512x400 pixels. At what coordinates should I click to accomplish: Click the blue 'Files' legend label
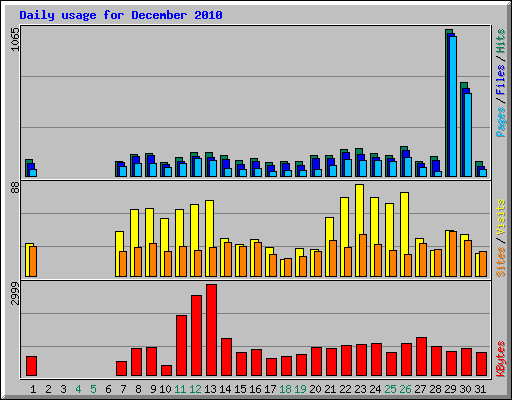click(501, 79)
